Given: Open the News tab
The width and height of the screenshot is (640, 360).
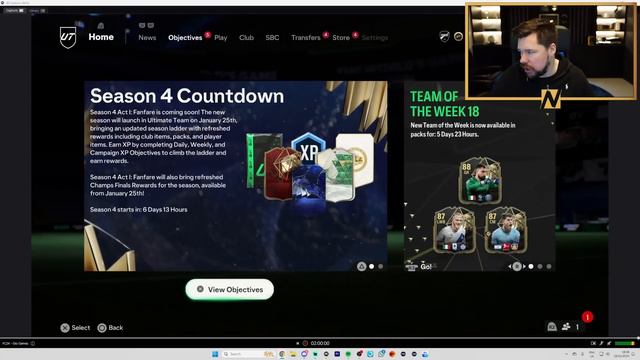Looking at the screenshot, I should (x=147, y=38).
